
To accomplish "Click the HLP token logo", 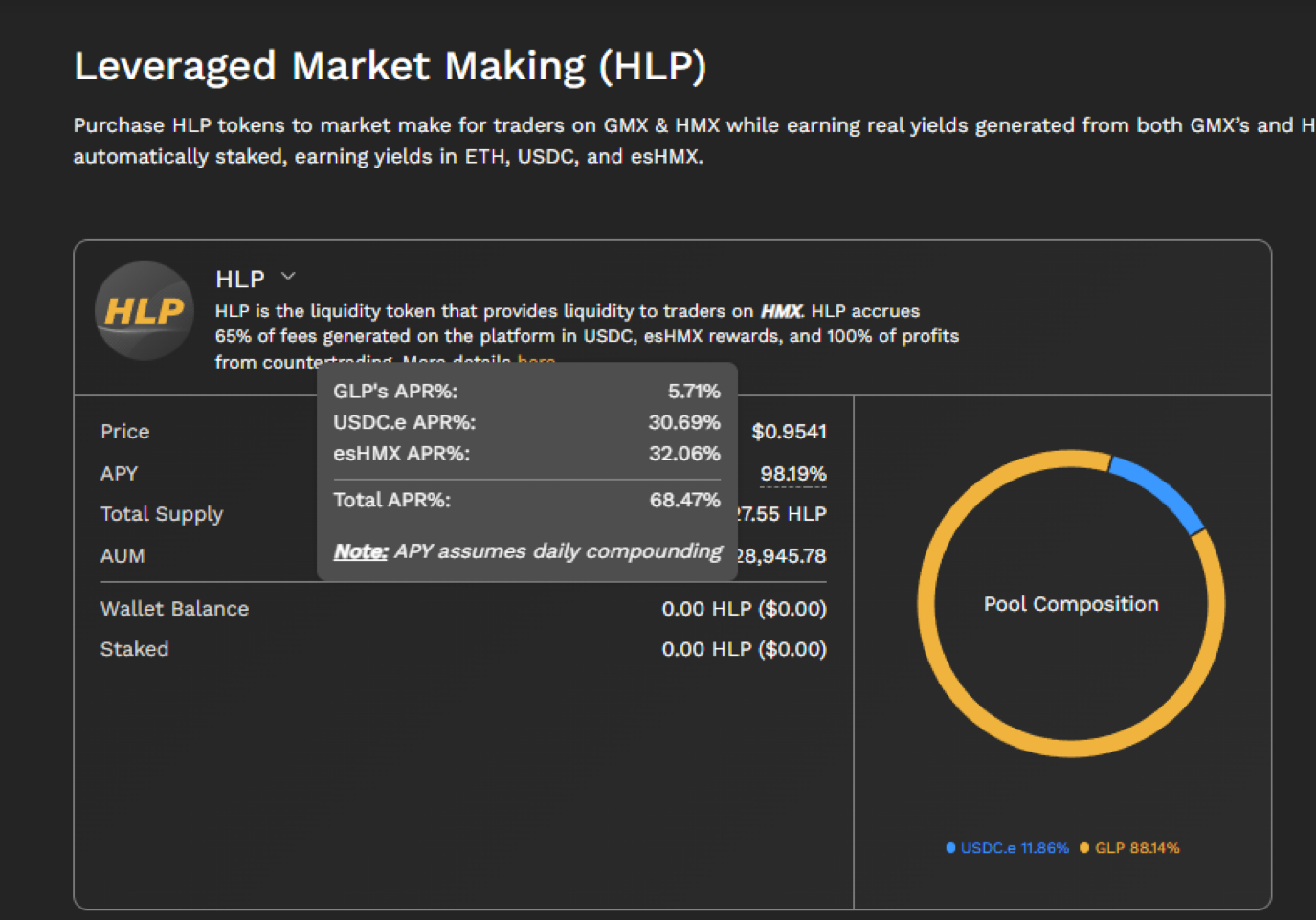I will pyautogui.click(x=145, y=311).
